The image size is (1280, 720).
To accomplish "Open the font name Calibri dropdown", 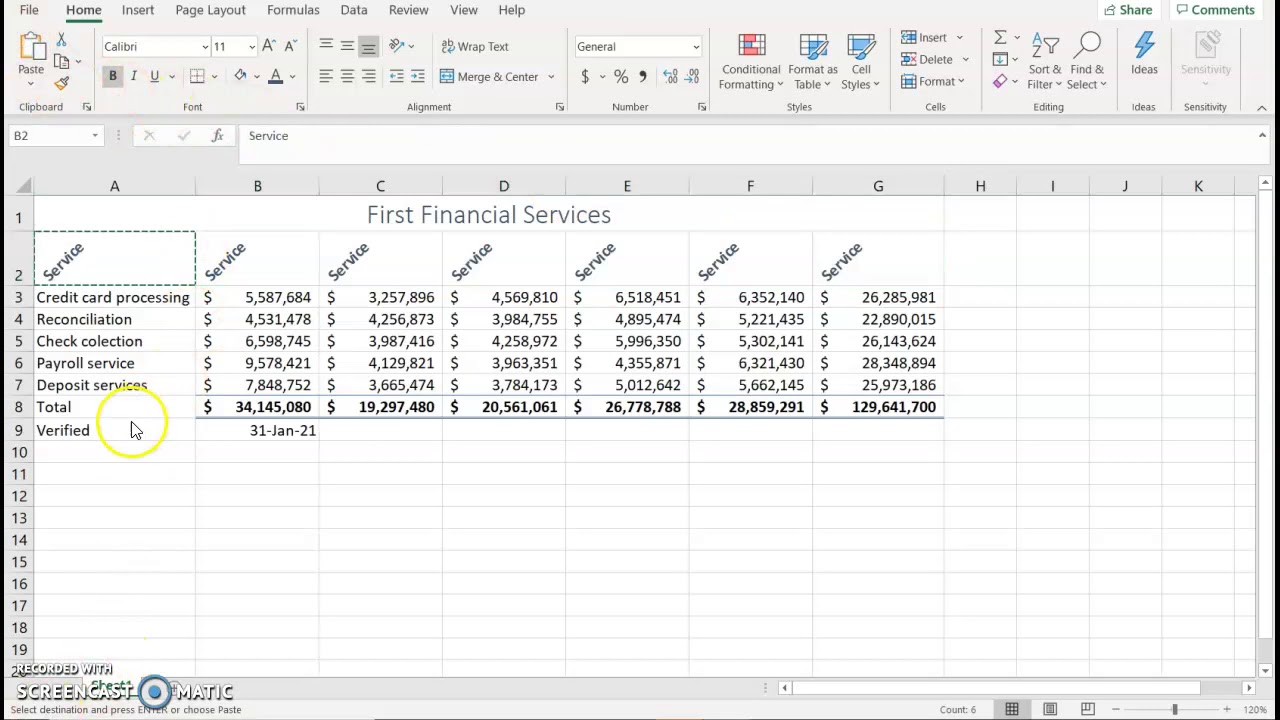I will click(205, 47).
